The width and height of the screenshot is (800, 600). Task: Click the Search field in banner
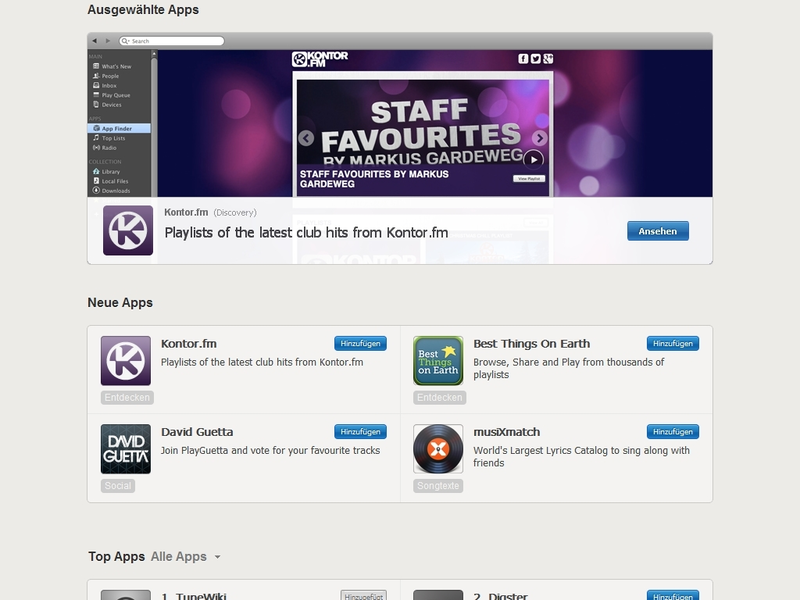(x=172, y=41)
